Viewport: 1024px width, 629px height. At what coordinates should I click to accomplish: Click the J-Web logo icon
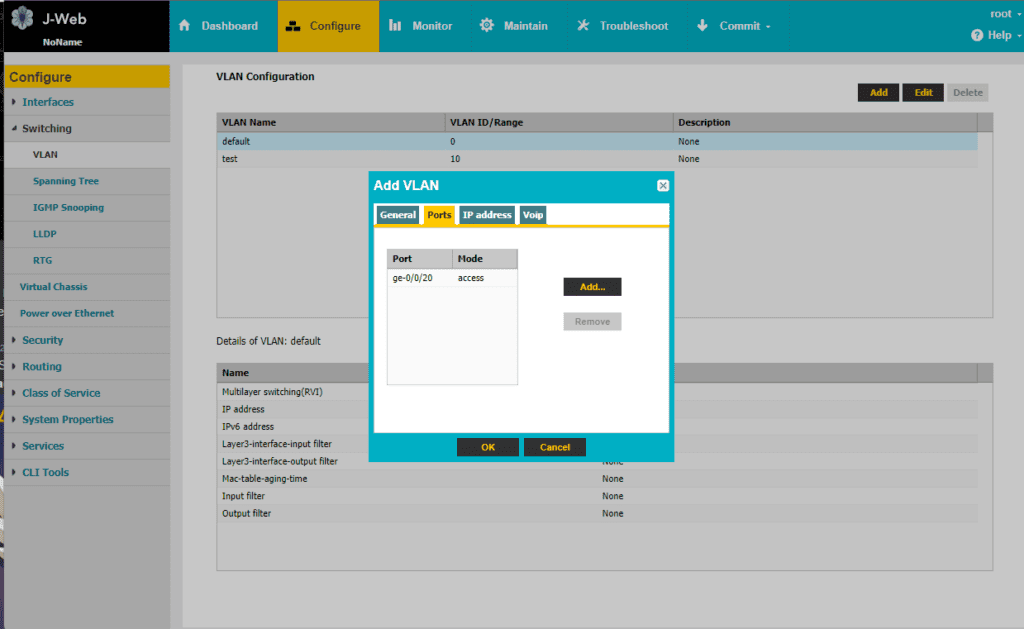coord(22,18)
